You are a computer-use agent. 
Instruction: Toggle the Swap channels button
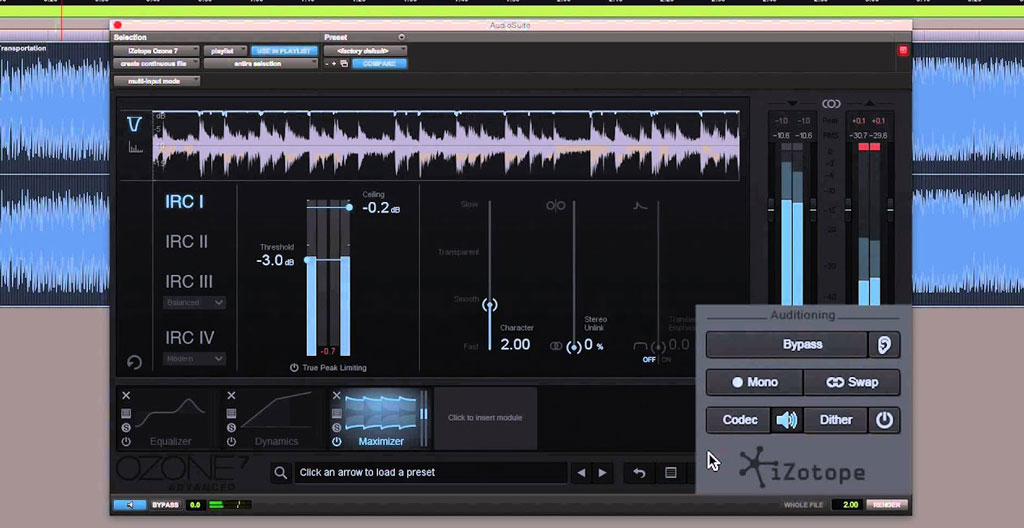[x=852, y=382]
